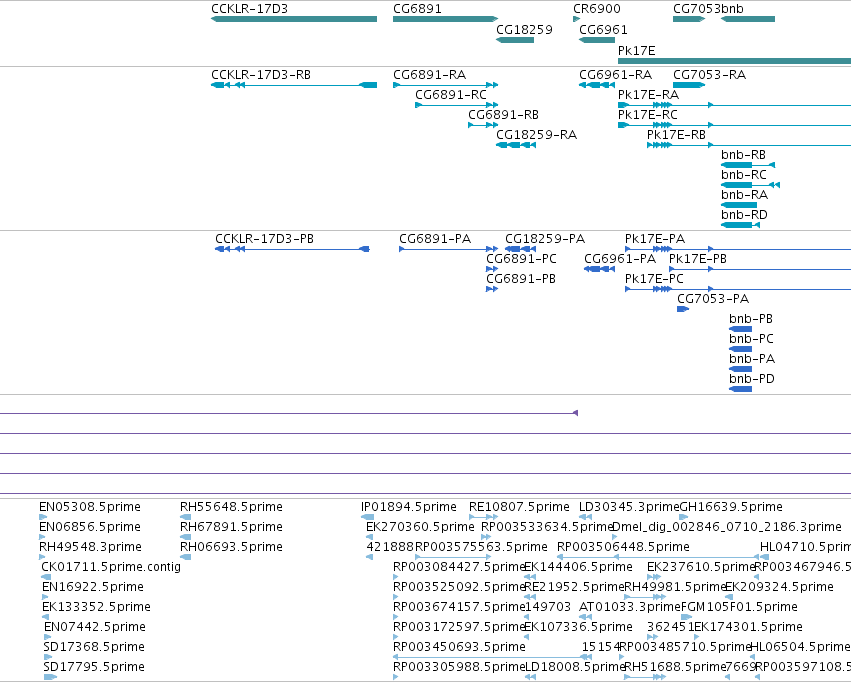This screenshot has height=682, width=851.
Task: Select EST RE10807.5prime
Action: tap(483, 517)
